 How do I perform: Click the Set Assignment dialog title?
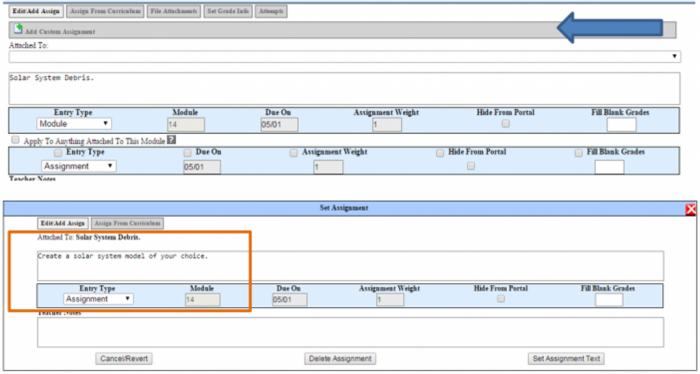click(x=344, y=208)
